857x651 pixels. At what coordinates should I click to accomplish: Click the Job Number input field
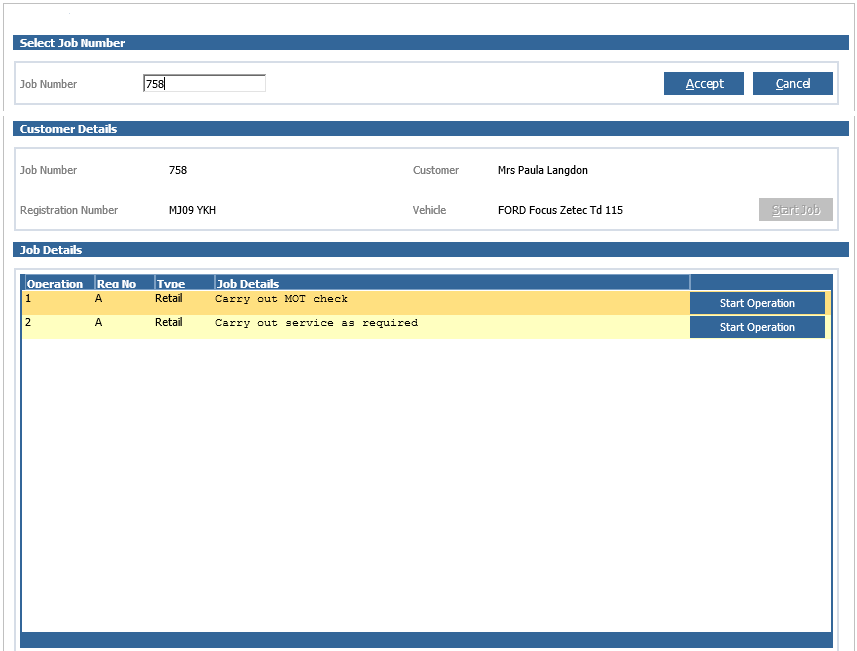tap(204, 84)
